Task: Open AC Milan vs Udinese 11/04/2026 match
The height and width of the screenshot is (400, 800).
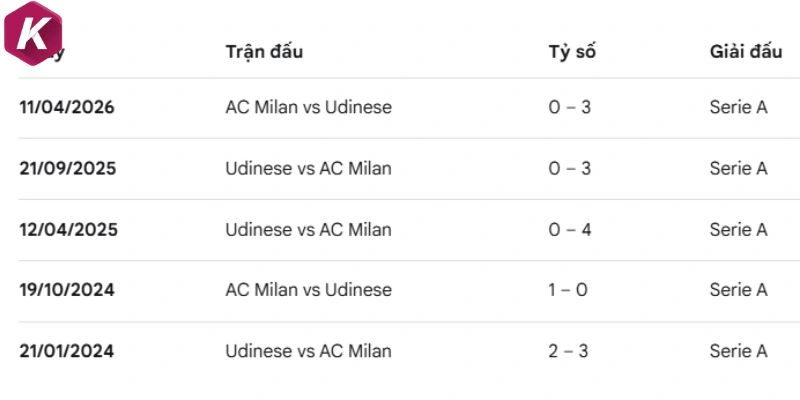Action: tap(309, 107)
